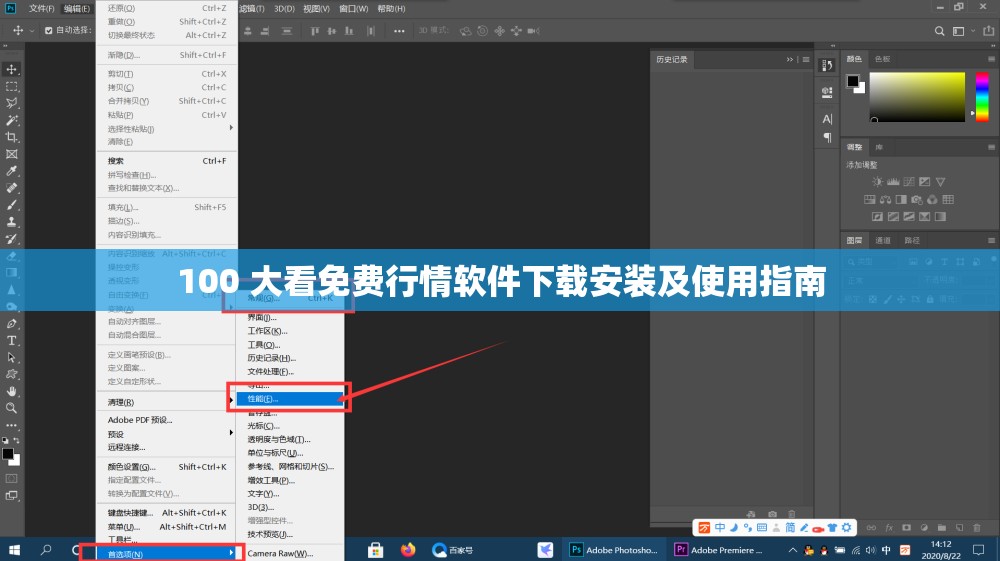1000x561 pixels.
Task: Swap foreground and background colors arrow
Action: coord(17,441)
